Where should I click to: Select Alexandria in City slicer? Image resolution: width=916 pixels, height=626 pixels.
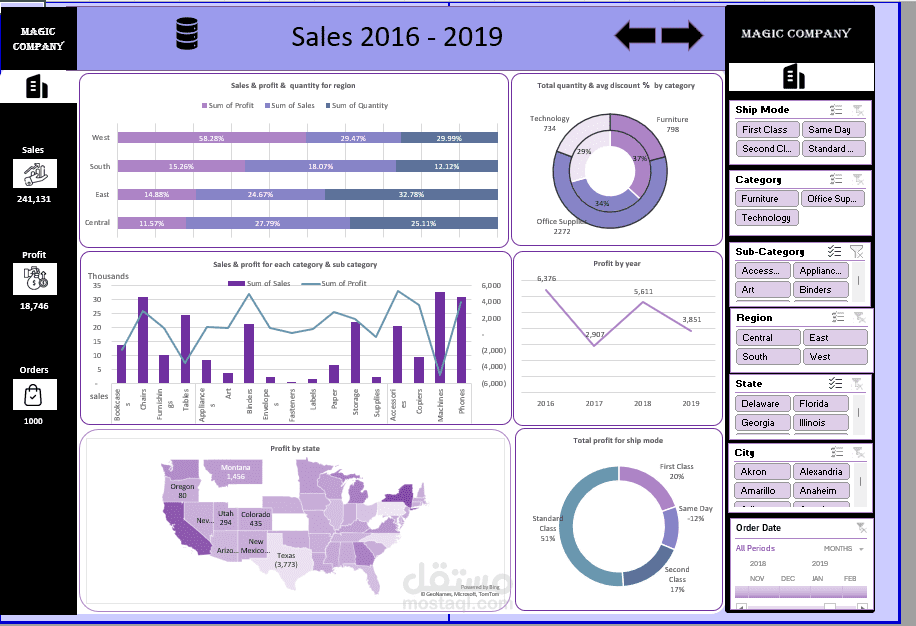tap(820, 472)
